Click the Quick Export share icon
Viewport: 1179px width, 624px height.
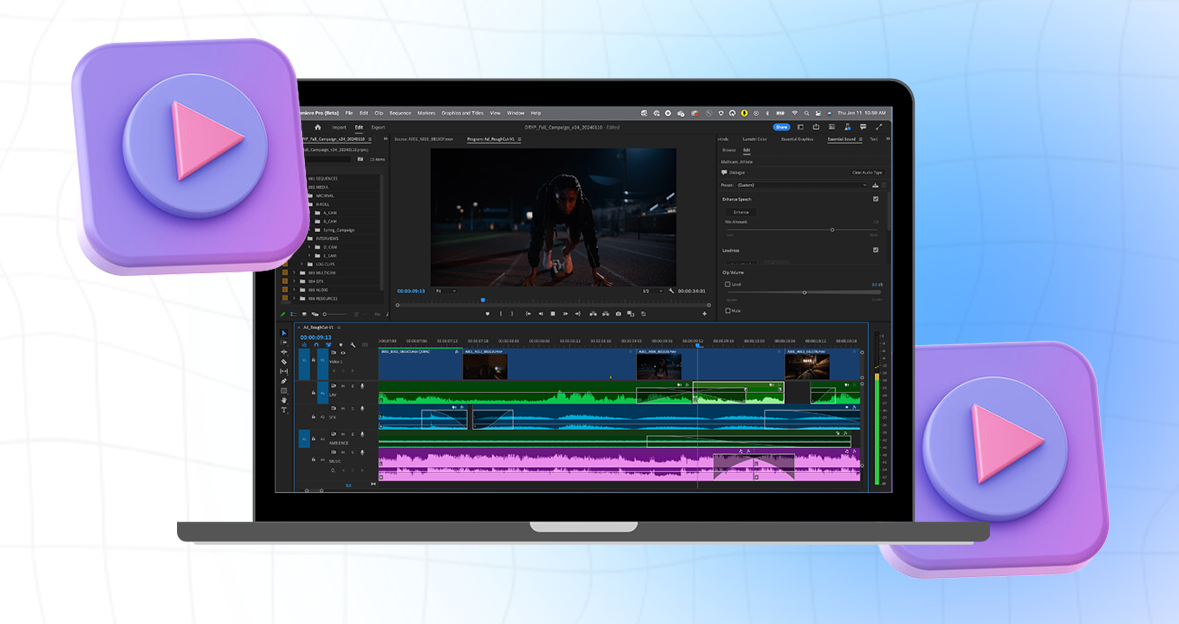[817, 127]
